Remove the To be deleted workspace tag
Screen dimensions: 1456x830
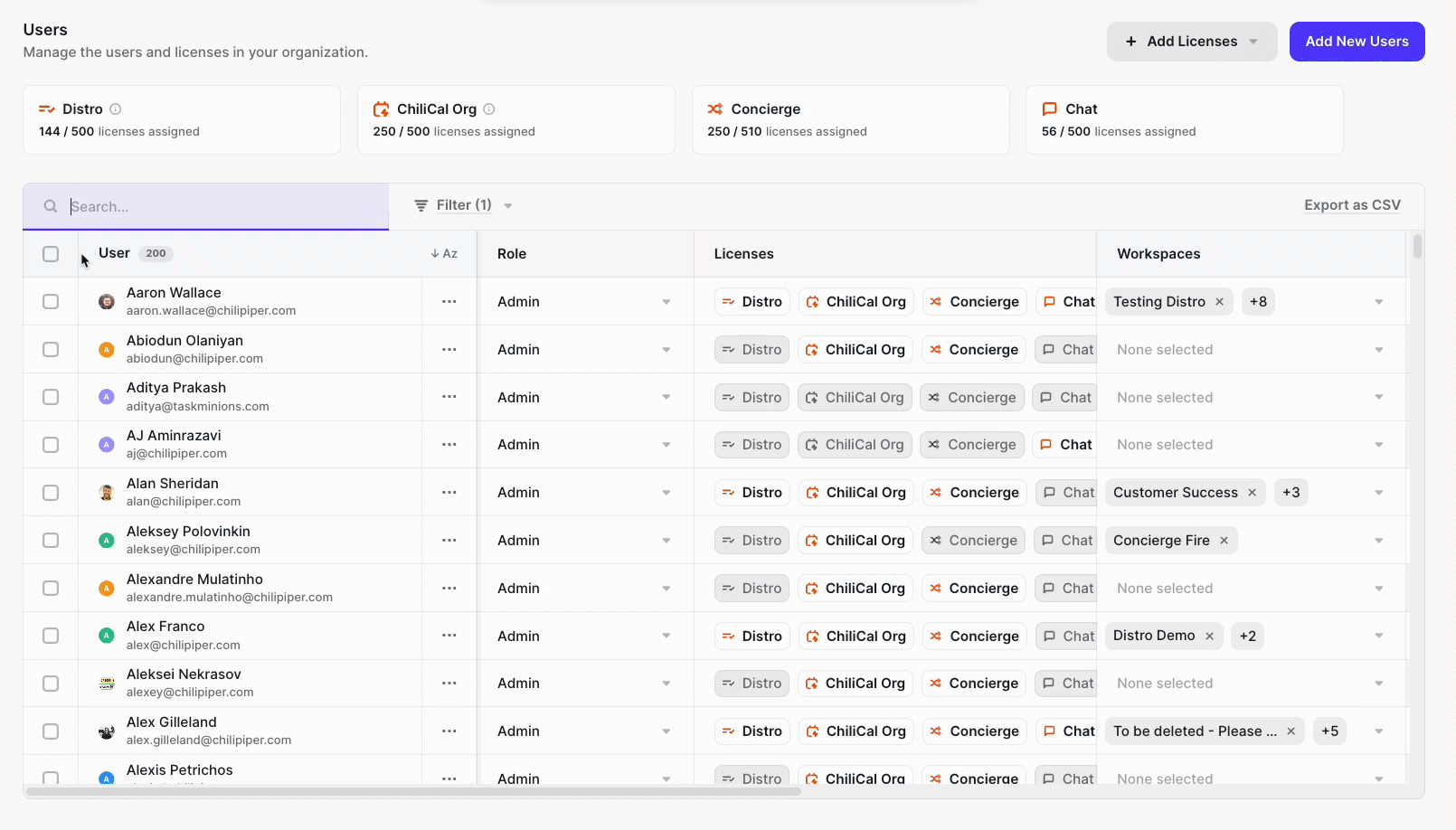point(1291,731)
